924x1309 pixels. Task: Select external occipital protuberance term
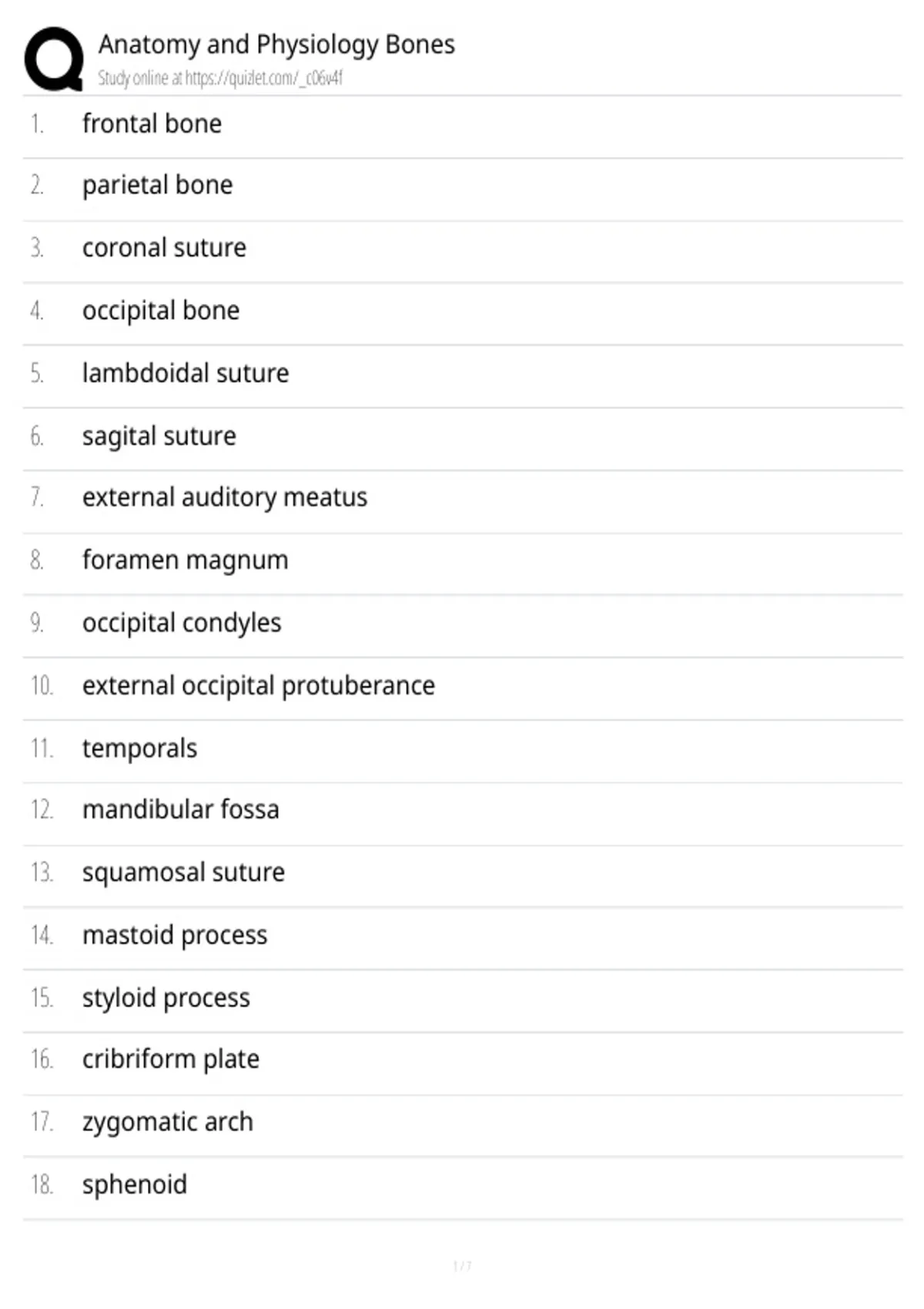pos(259,686)
